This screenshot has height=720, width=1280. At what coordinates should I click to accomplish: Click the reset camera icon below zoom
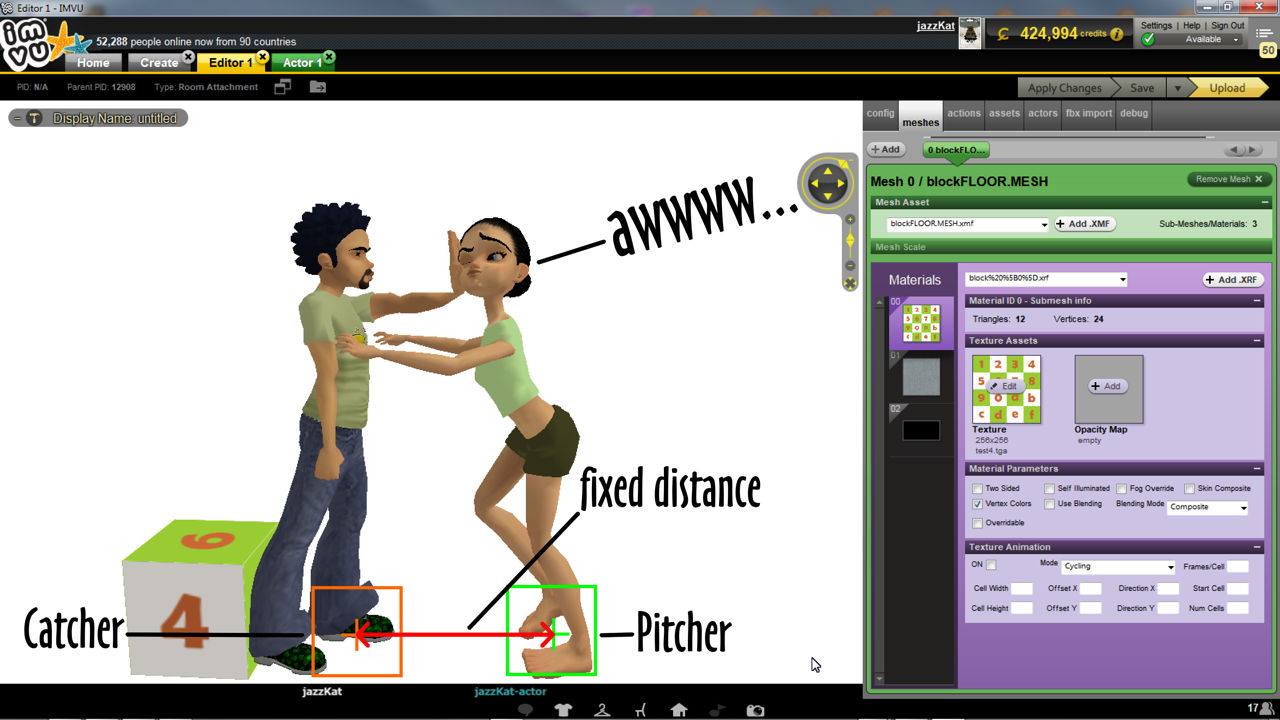851,284
